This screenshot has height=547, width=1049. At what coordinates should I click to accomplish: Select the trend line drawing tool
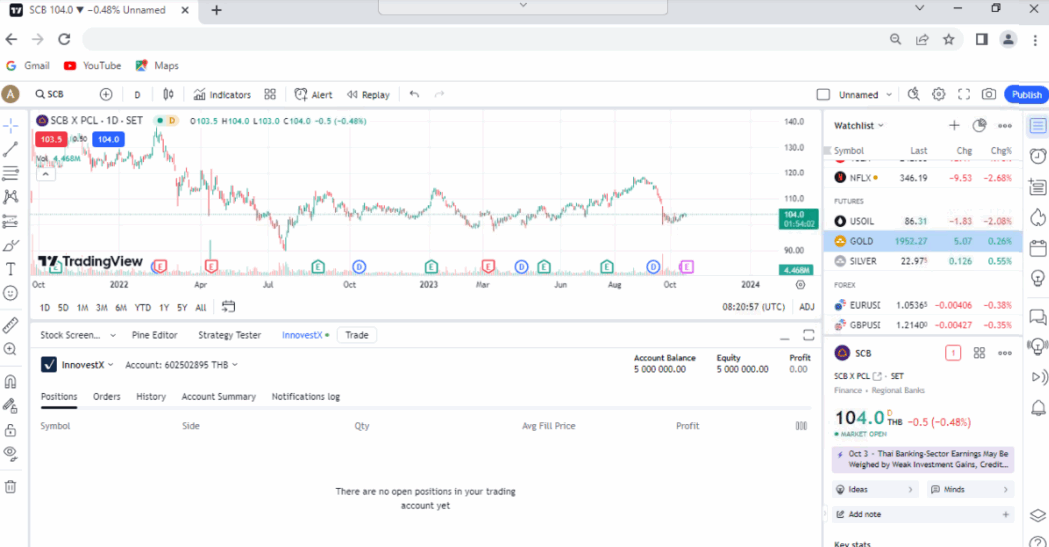[x=10, y=149]
